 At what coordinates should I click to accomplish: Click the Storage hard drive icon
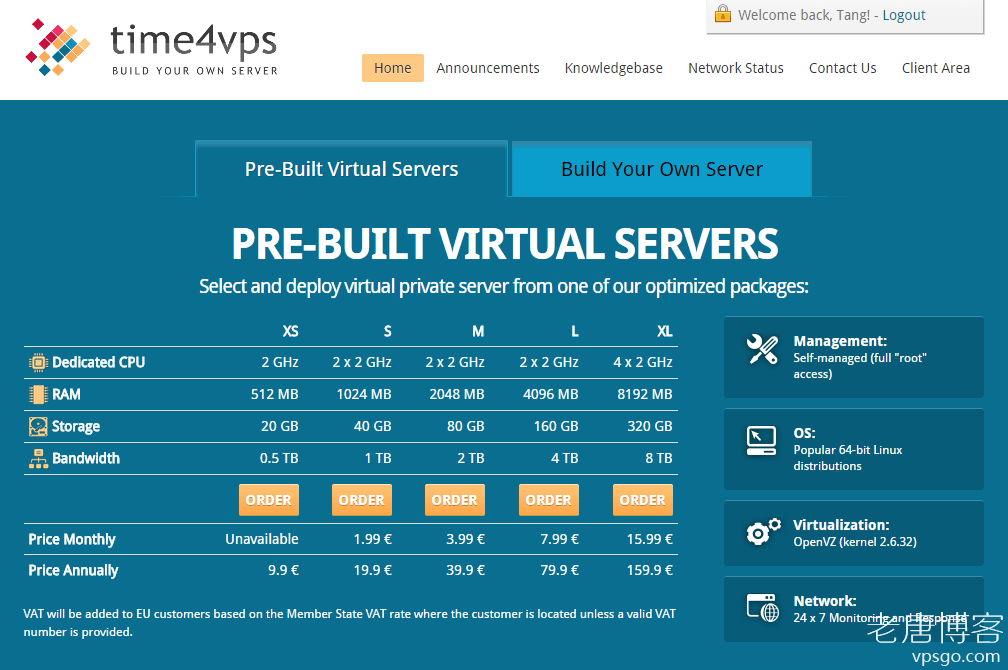click(x=38, y=426)
